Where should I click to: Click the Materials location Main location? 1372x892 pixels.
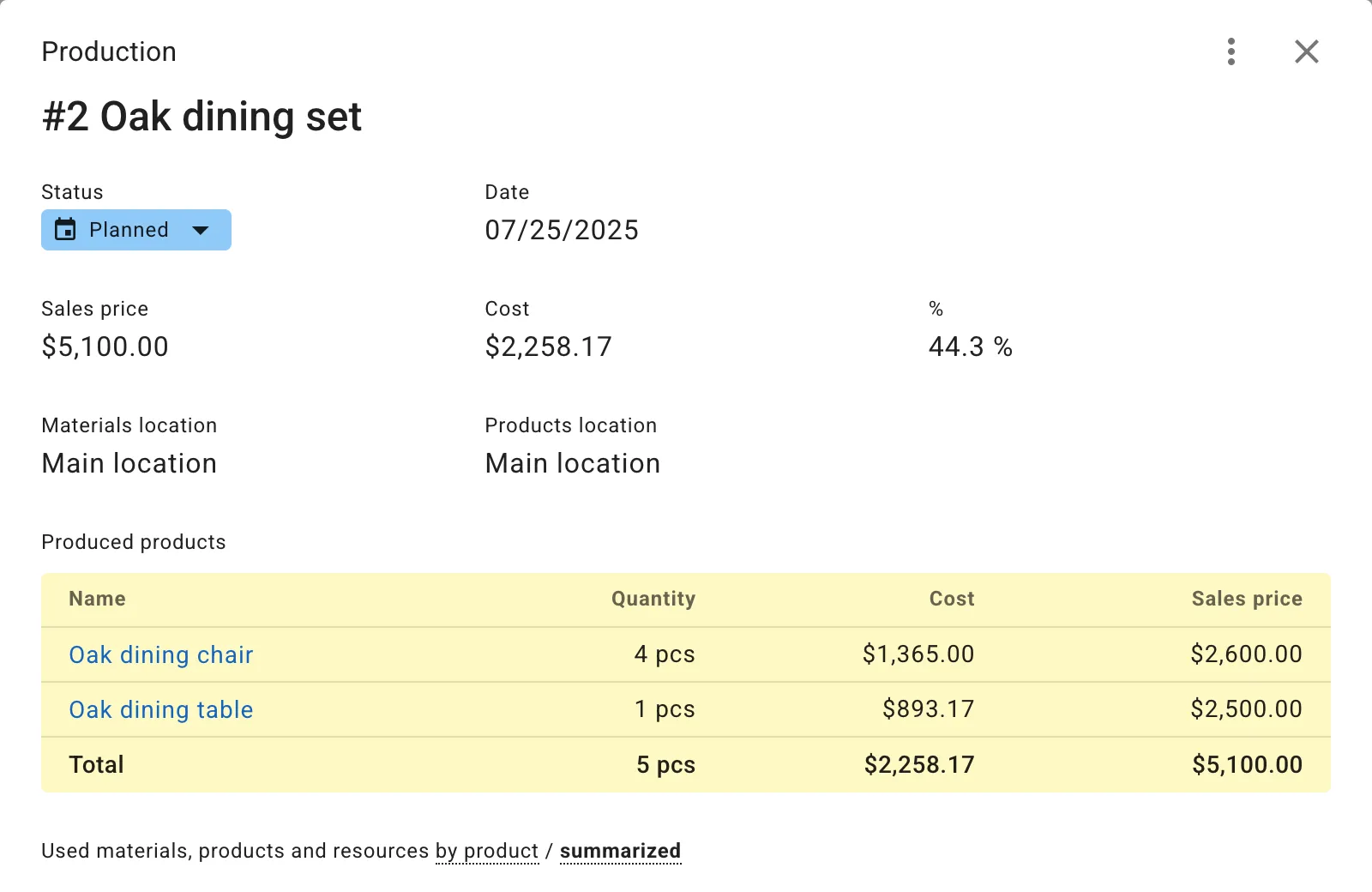coord(129,463)
